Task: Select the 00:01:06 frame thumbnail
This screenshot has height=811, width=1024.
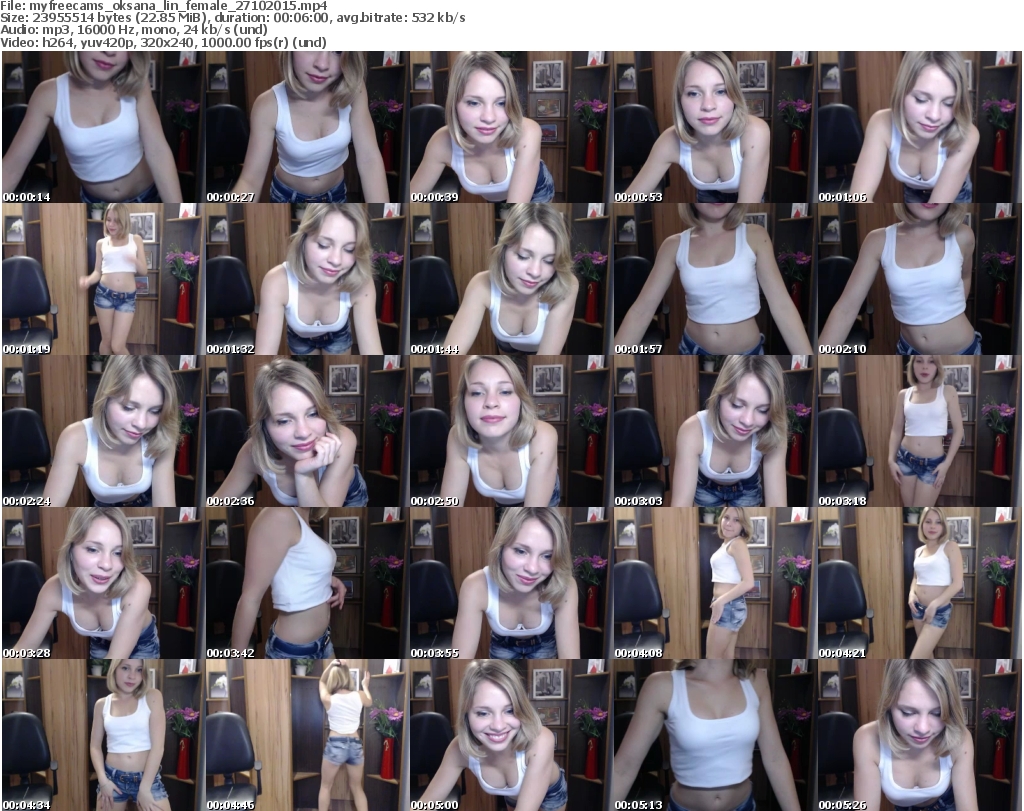Action: tap(919, 127)
